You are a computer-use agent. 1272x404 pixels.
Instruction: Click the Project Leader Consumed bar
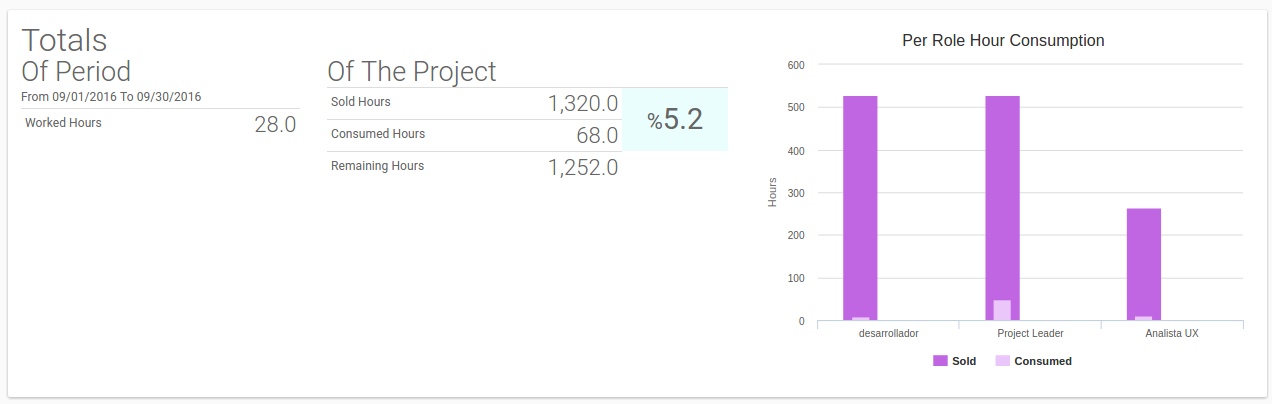[x=1002, y=311]
